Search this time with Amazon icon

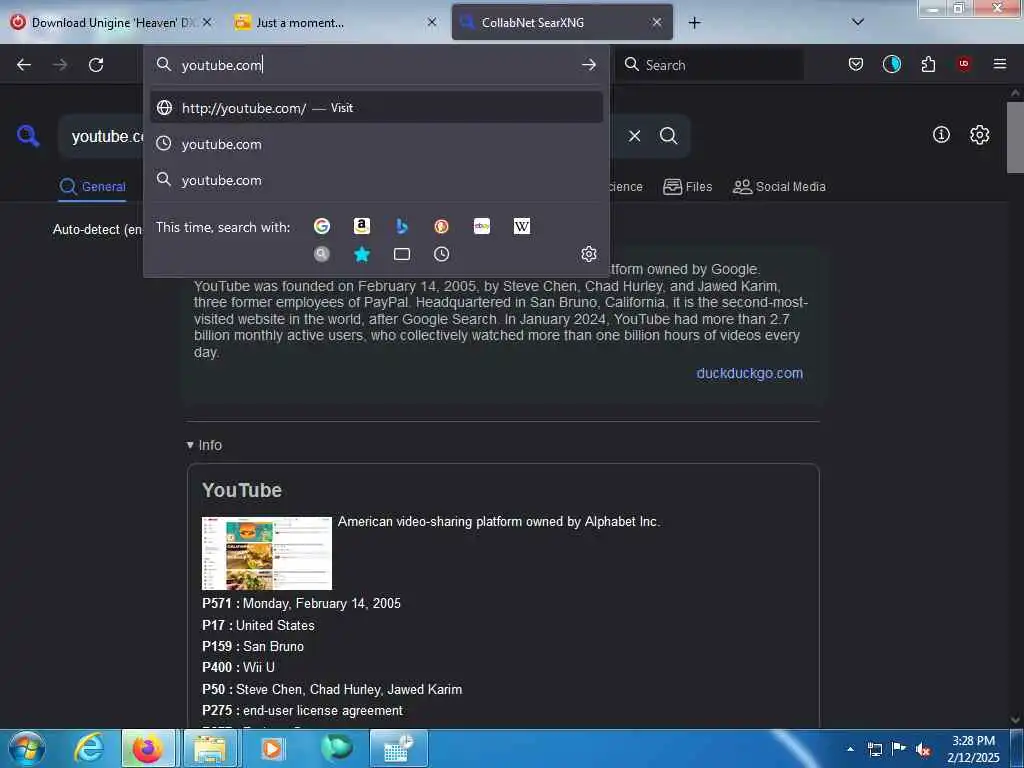(x=362, y=226)
